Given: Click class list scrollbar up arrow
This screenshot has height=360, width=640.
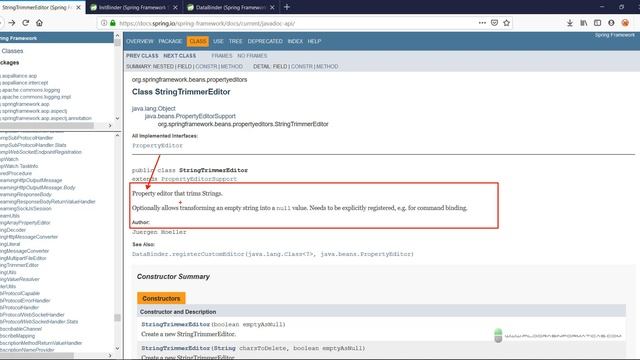Looking at the screenshot, I should (118, 135).
